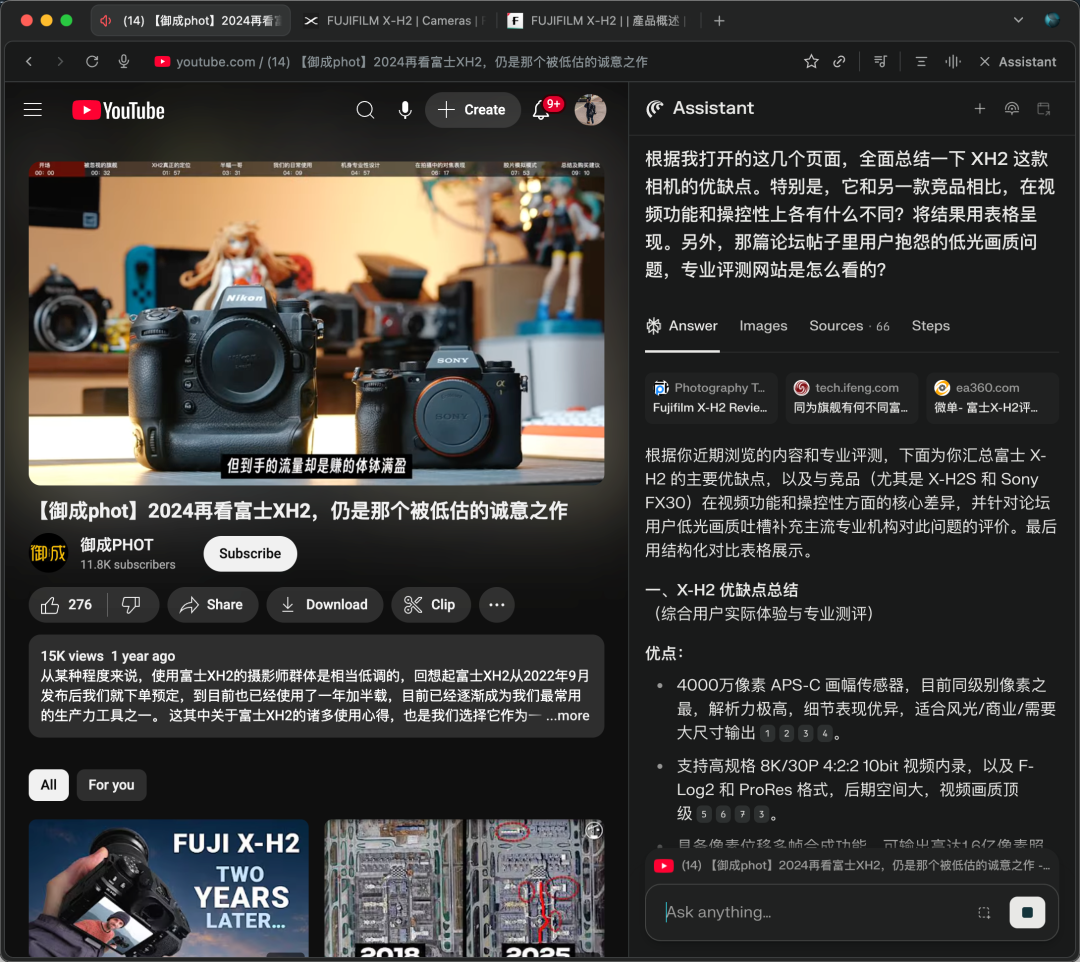Stop Assistant response with the square button
The image size is (1080, 962).
click(1027, 911)
